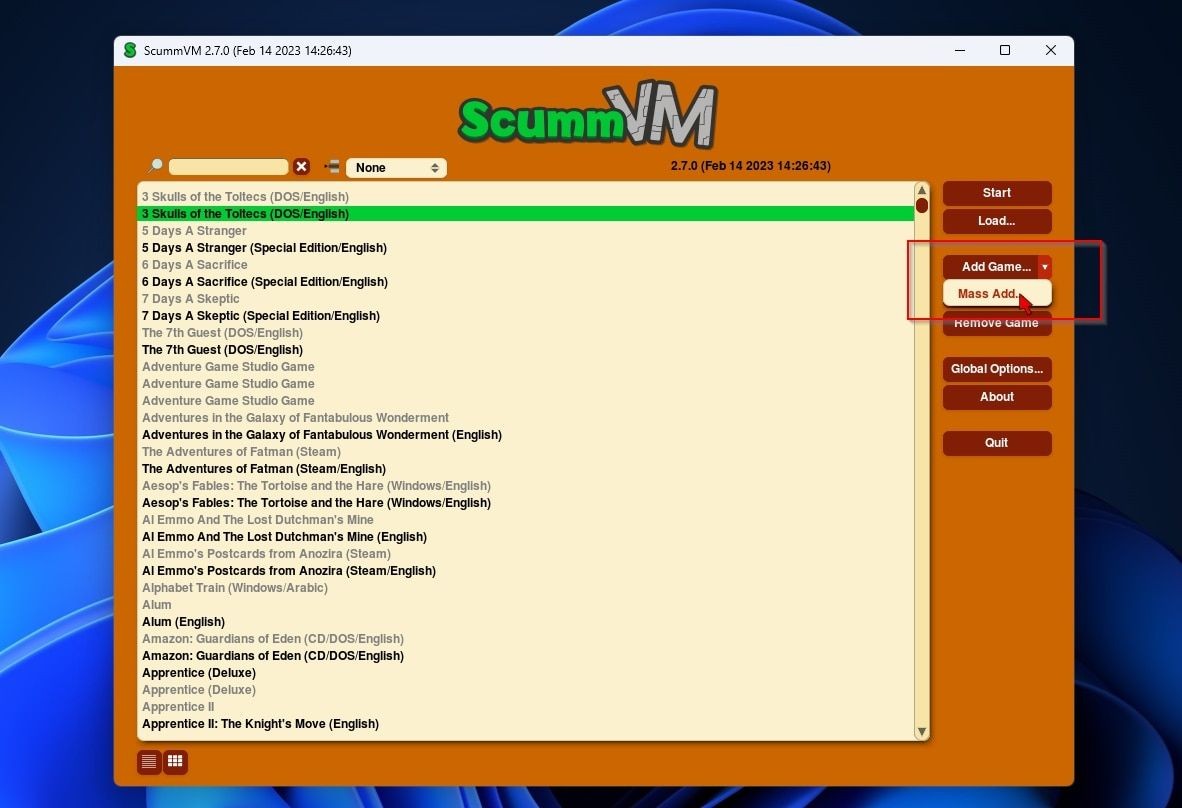Minimize the ScummVM window

click(x=960, y=50)
